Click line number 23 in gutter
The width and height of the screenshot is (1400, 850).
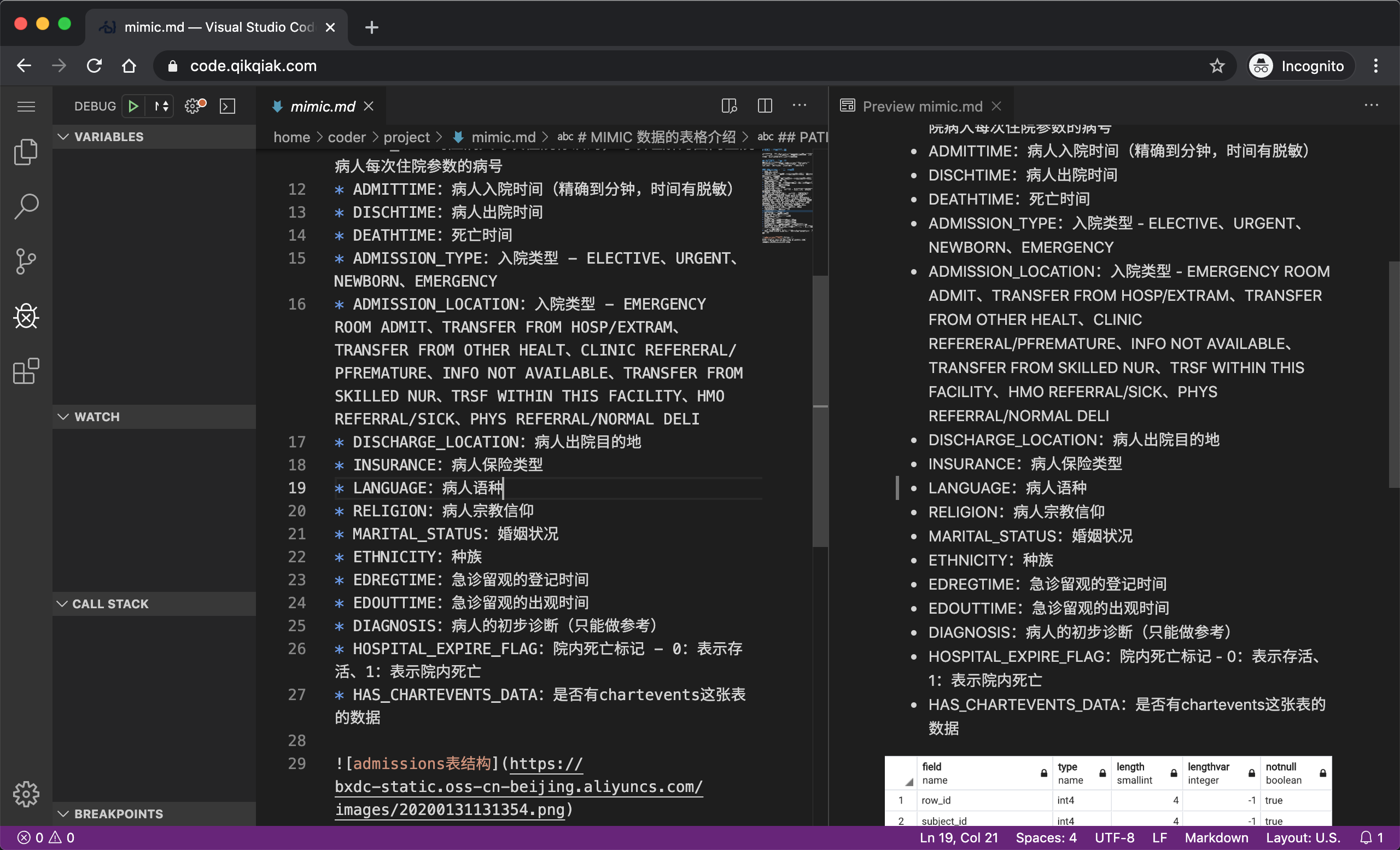296,580
